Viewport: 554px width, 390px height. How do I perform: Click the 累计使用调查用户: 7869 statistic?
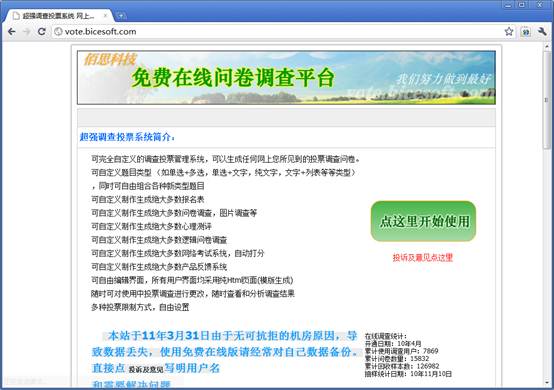(x=401, y=351)
